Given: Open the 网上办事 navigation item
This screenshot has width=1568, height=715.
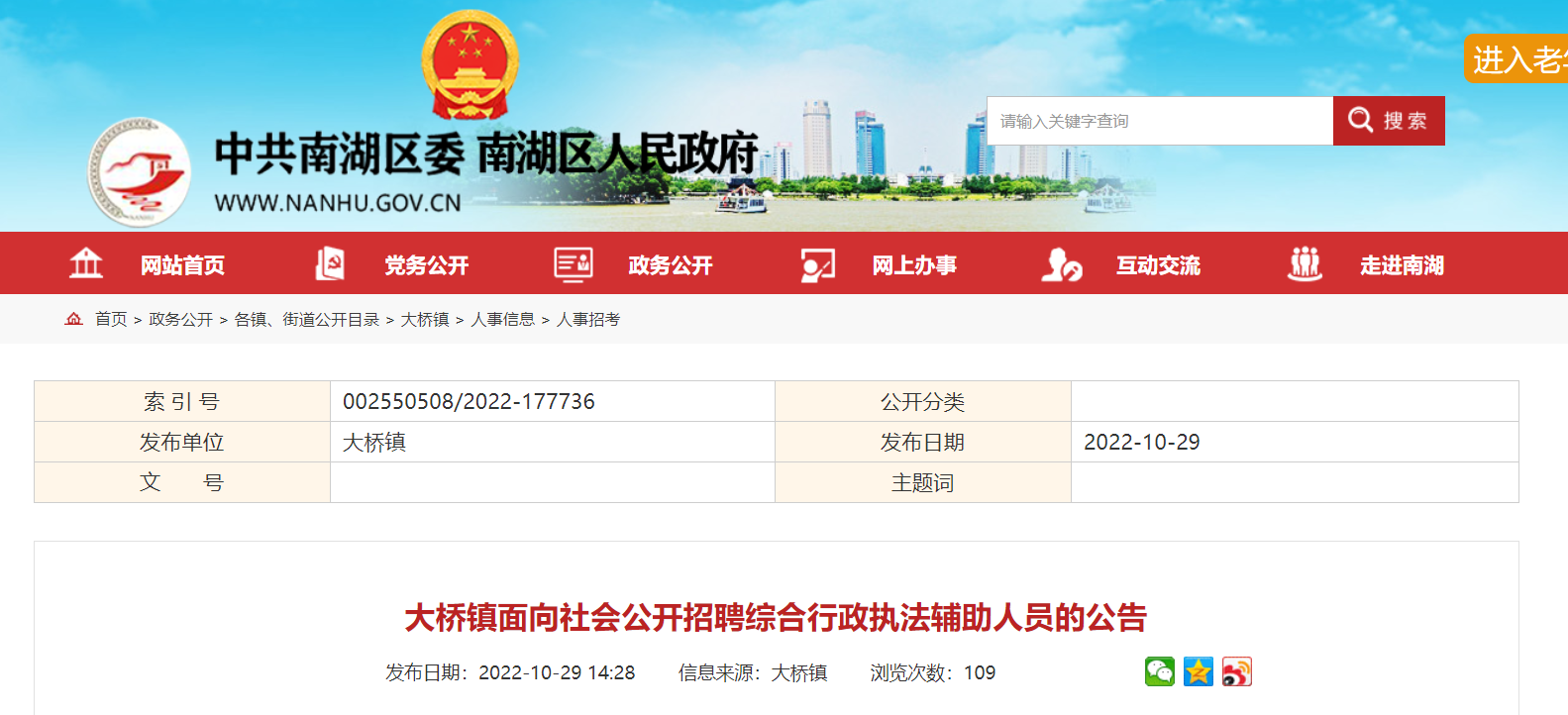Looking at the screenshot, I should tap(914, 265).
